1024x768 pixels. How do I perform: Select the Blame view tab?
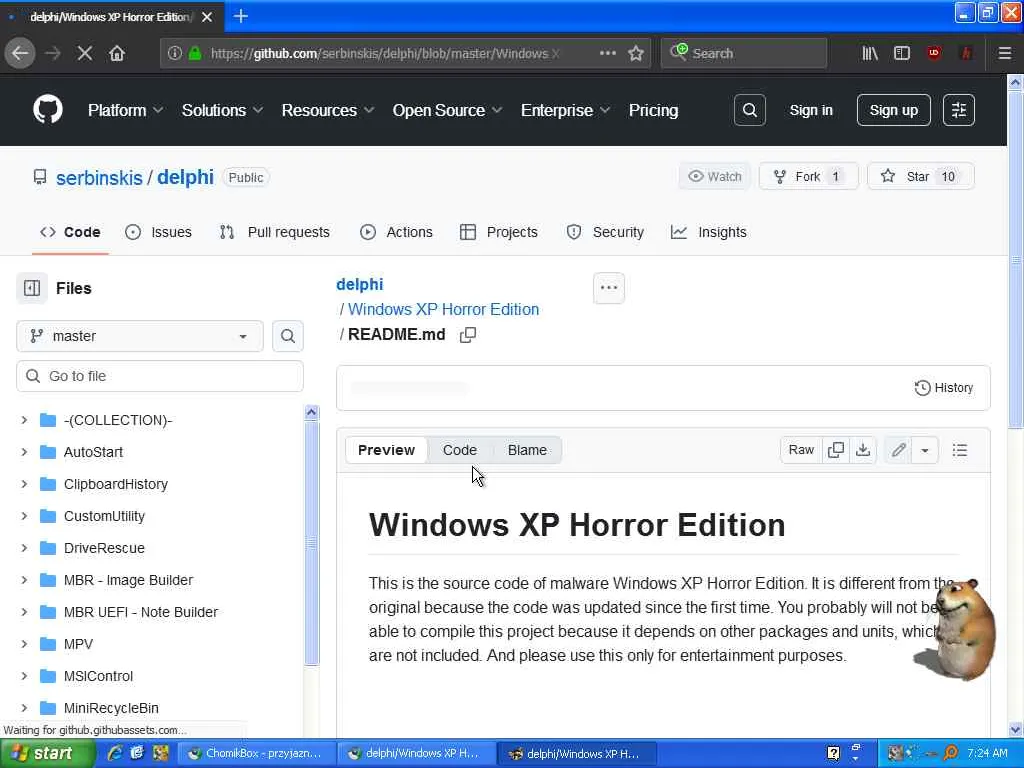pyautogui.click(x=527, y=450)
